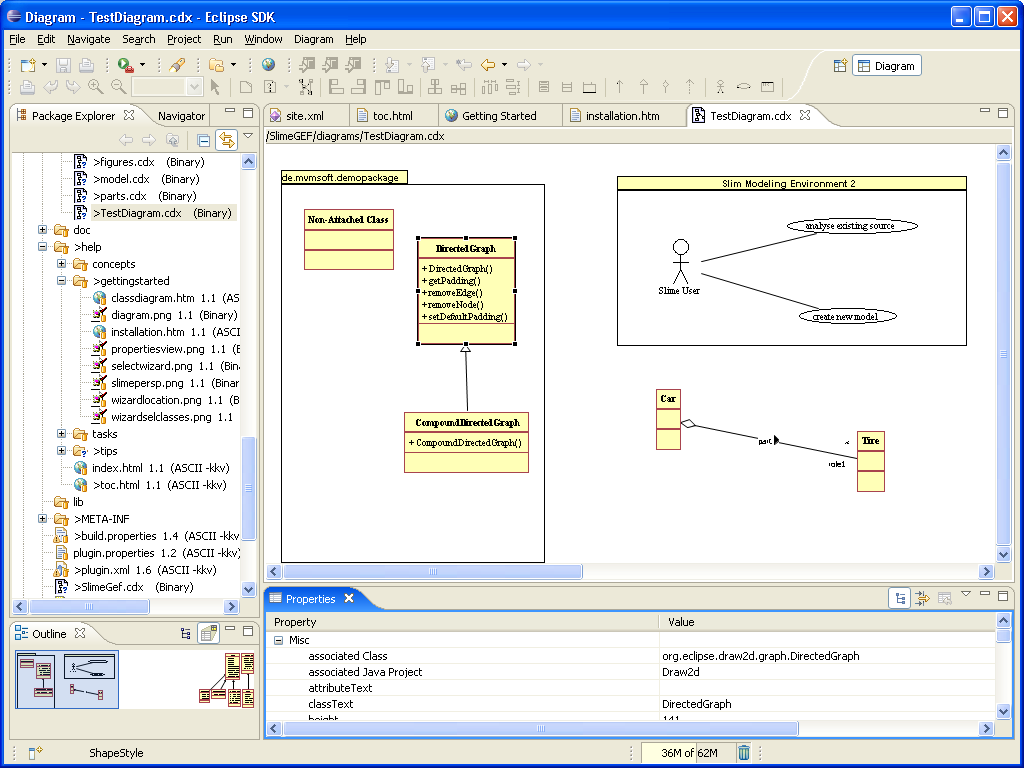
Task: Open the Properties view drop-down menu
Action: pos(966,595)
